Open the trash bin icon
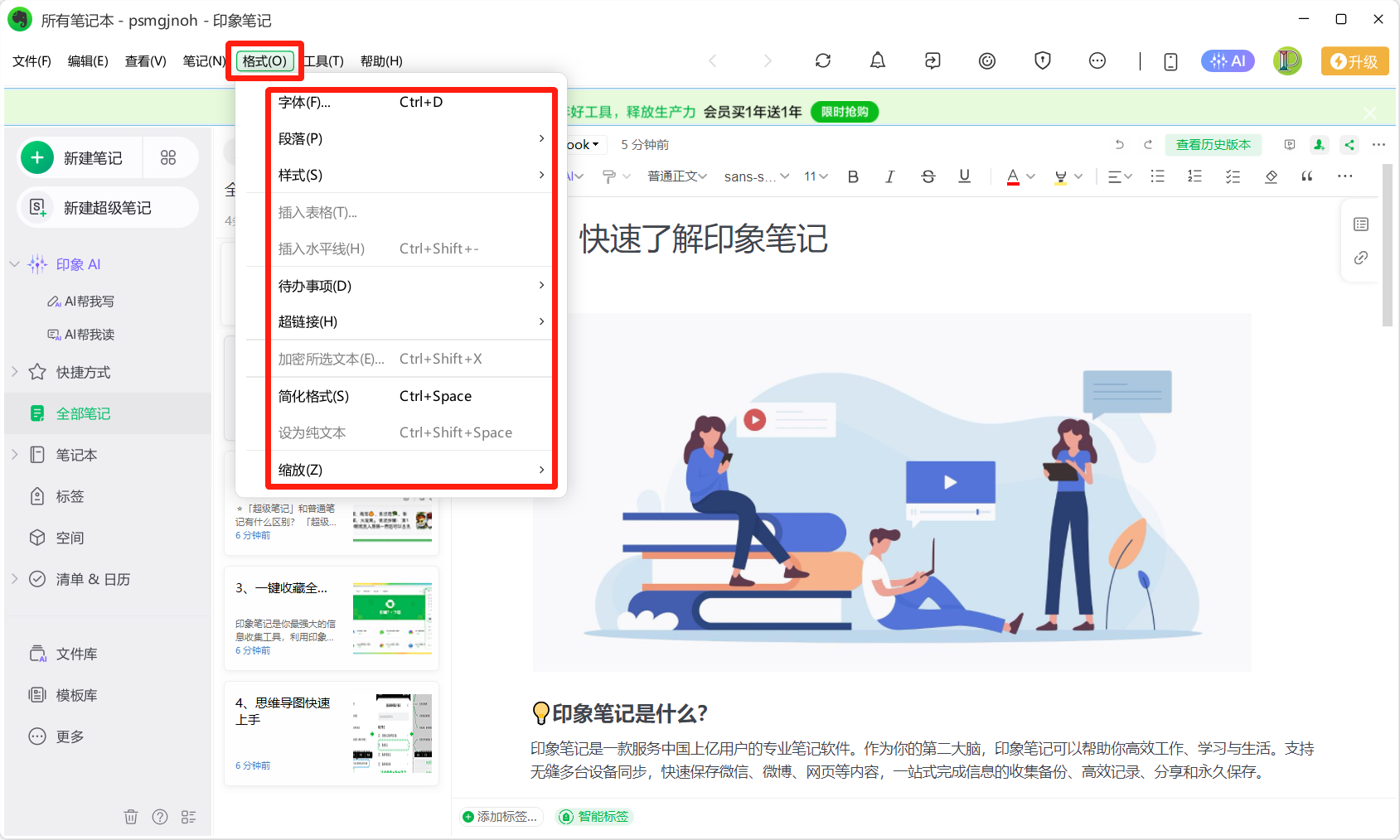The width and height of the screenshot is (1400, 840). point(131,817)
